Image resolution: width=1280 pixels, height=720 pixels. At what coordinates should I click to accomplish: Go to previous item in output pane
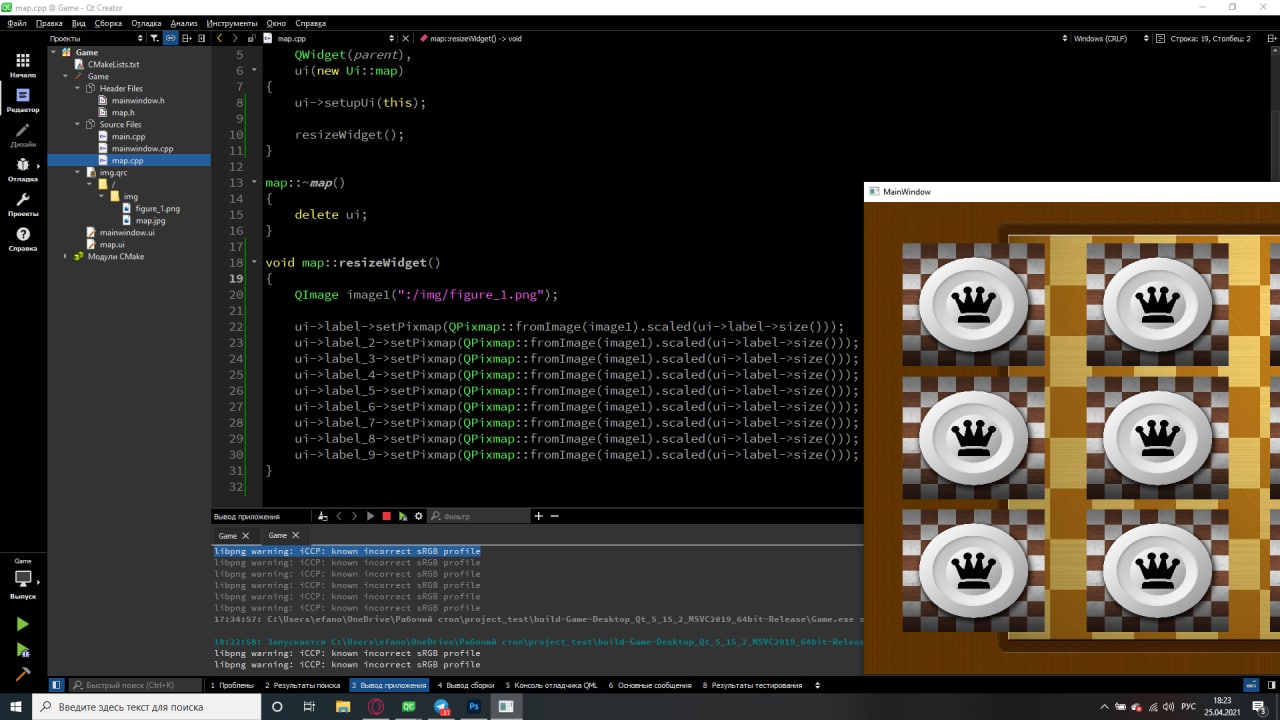(x=339, y=516)
